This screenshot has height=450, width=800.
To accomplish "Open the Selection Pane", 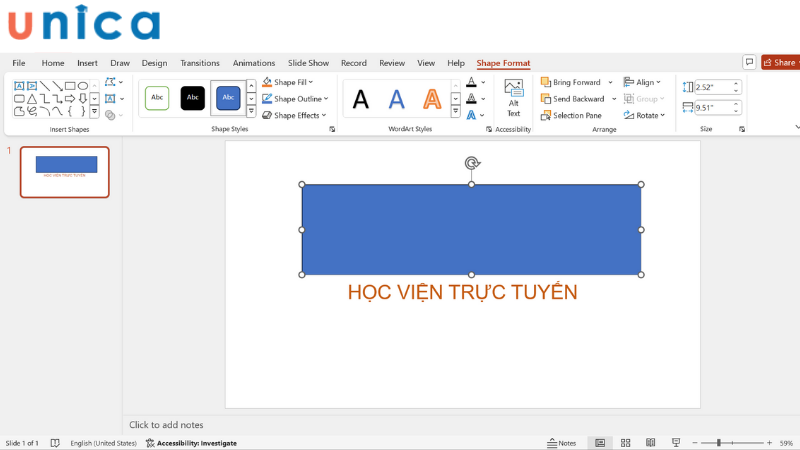I will coord(571,115).
